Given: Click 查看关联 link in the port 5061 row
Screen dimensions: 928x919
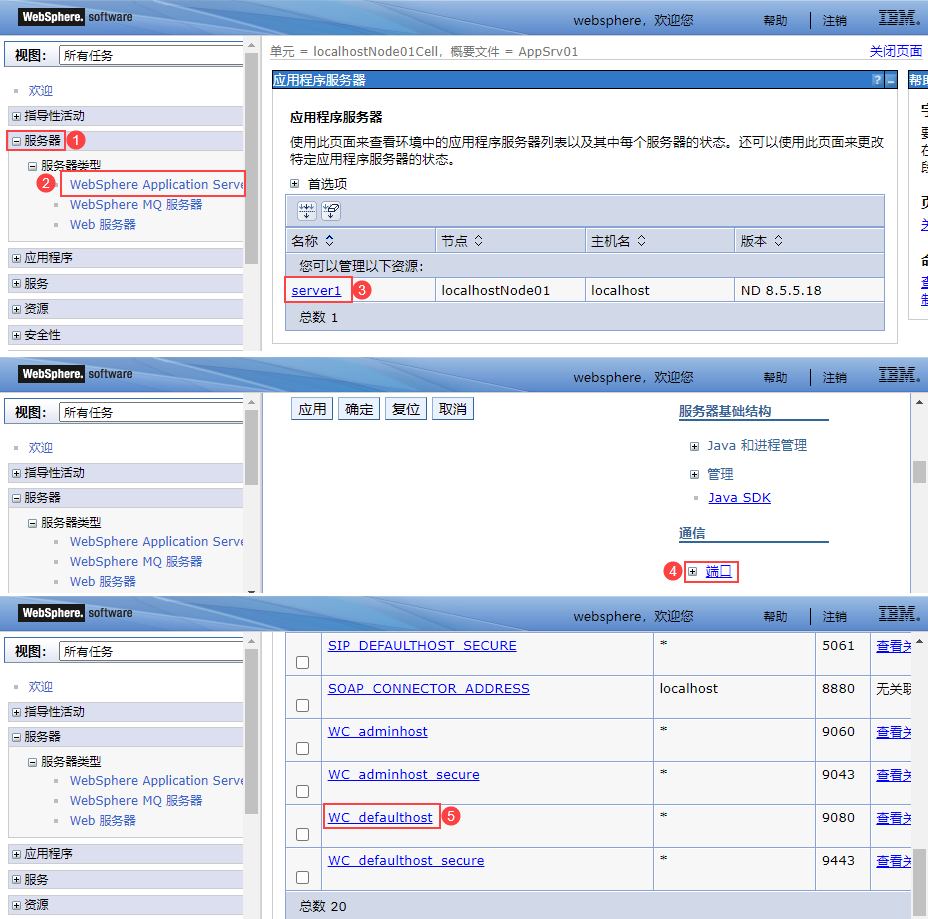Looking at the screenshot, I should point(893,646).
